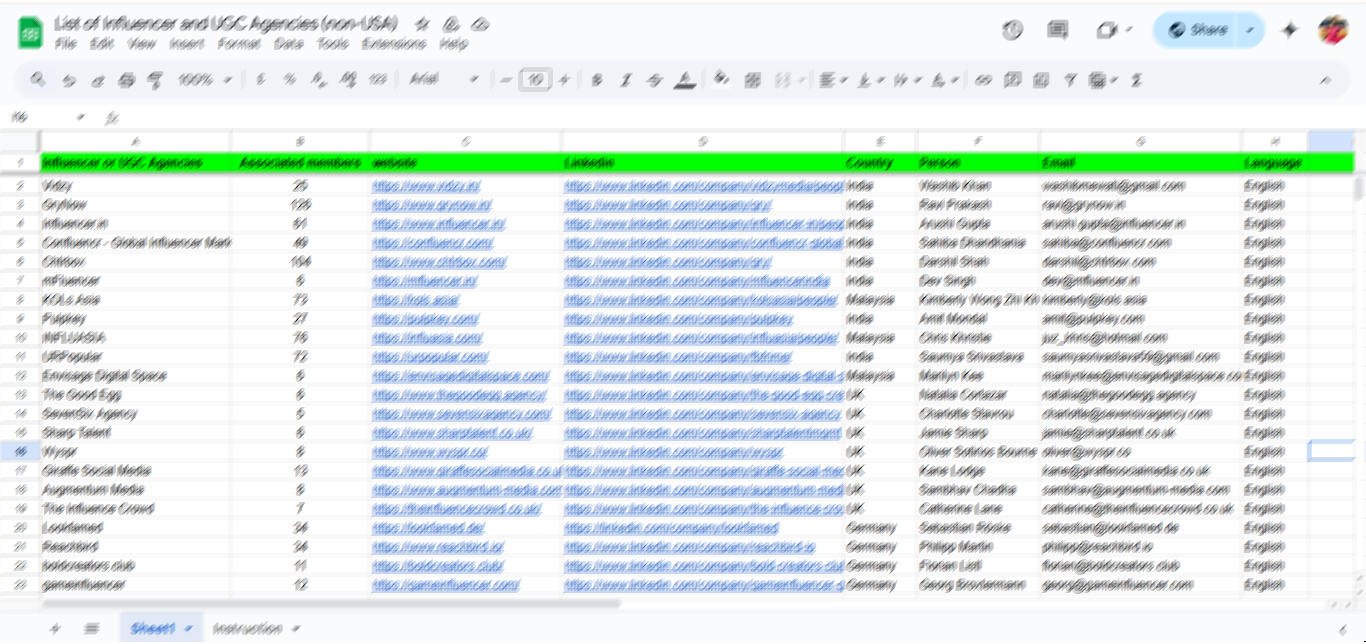The height and width of the screenshot is (644, 1366).
Task: Switch to the Instruction sheet tab
Action: 256,628
